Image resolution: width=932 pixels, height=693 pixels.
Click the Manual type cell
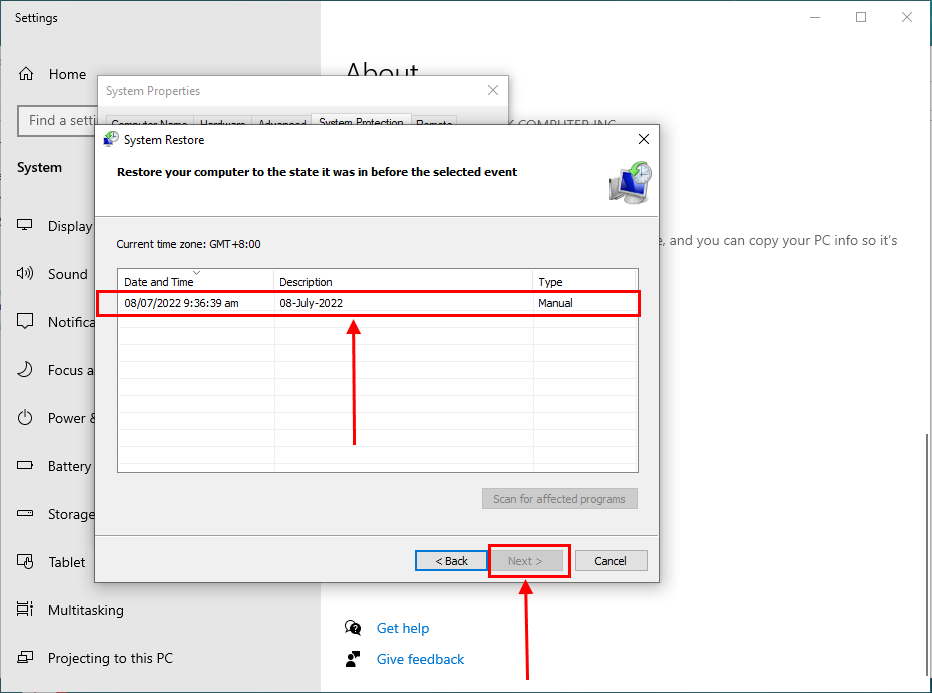pos(555,303)
